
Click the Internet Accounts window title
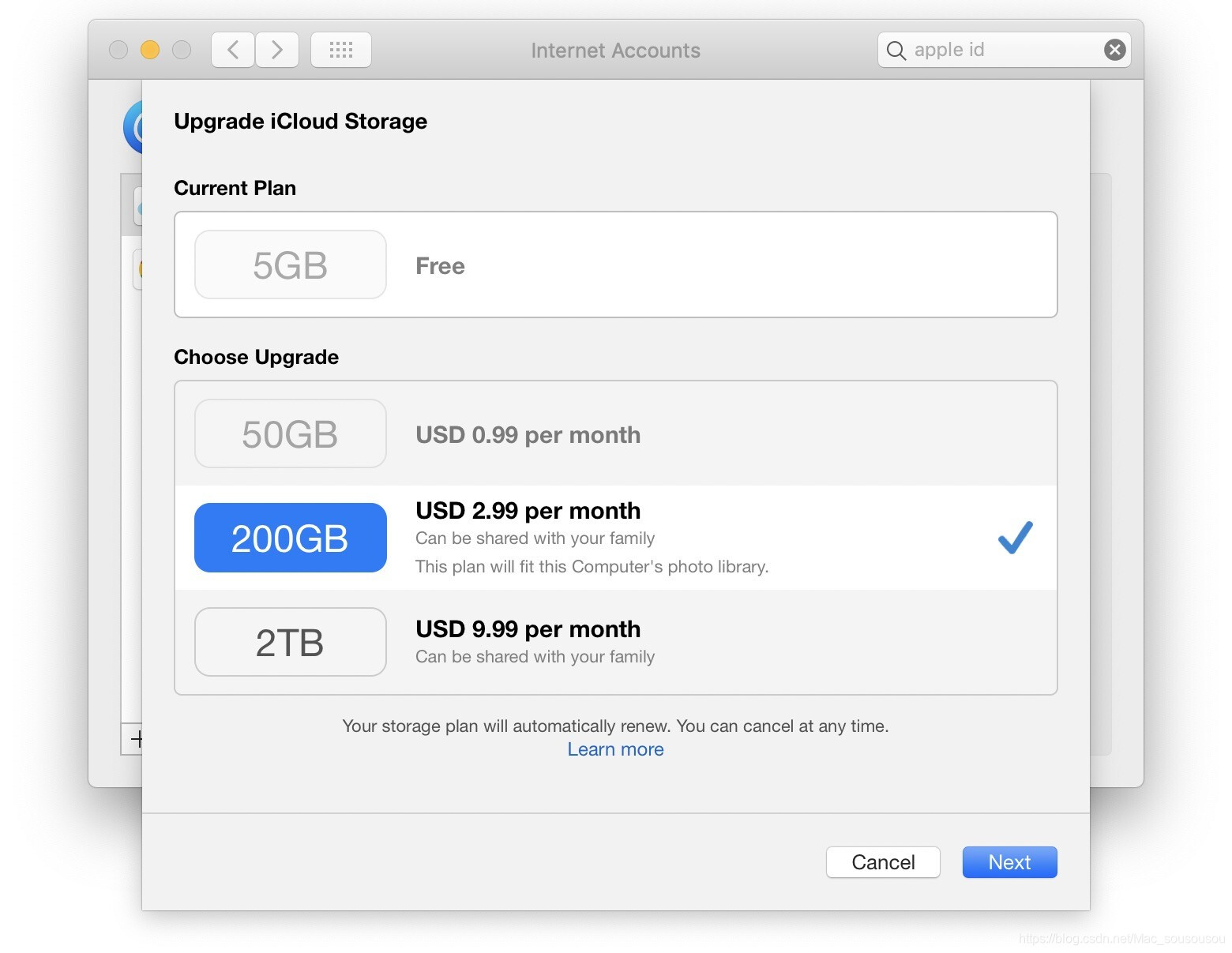[615, 51]
